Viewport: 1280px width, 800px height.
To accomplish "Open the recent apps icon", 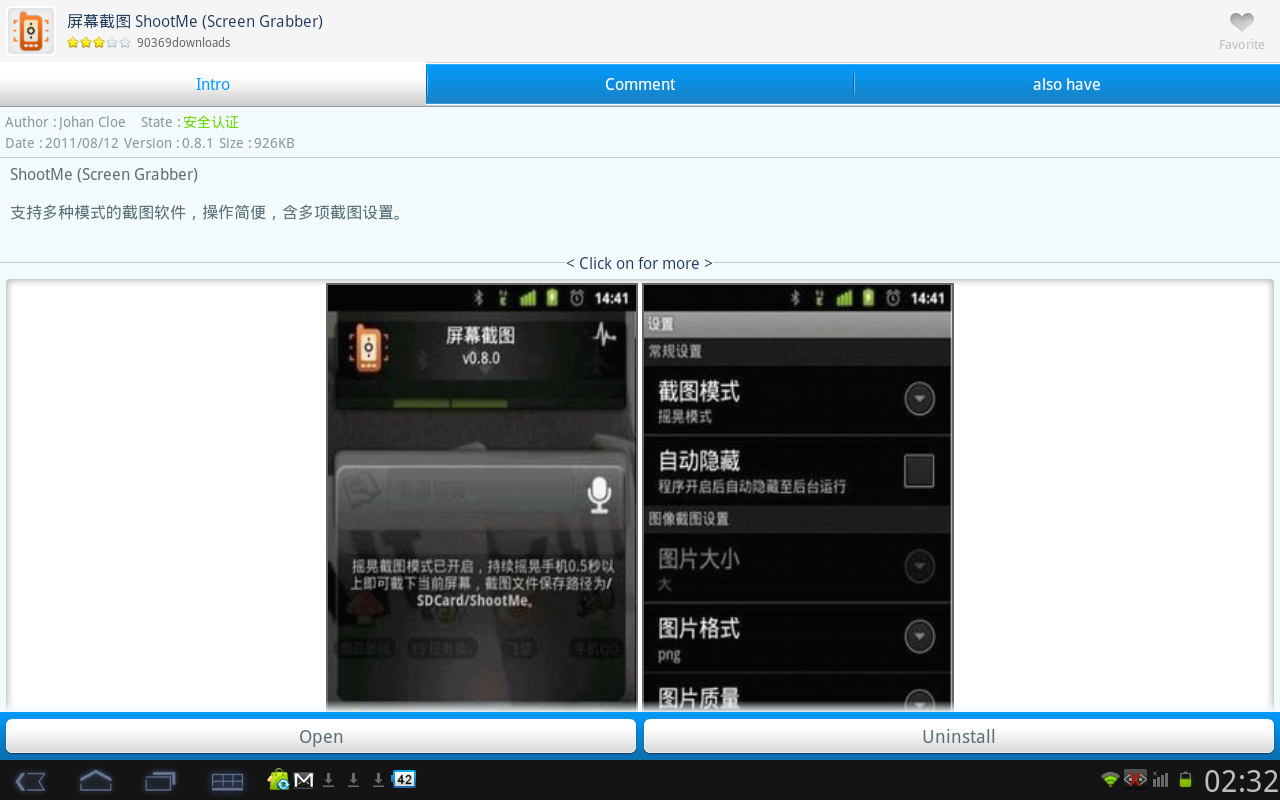I will click(x=160, y=781).
